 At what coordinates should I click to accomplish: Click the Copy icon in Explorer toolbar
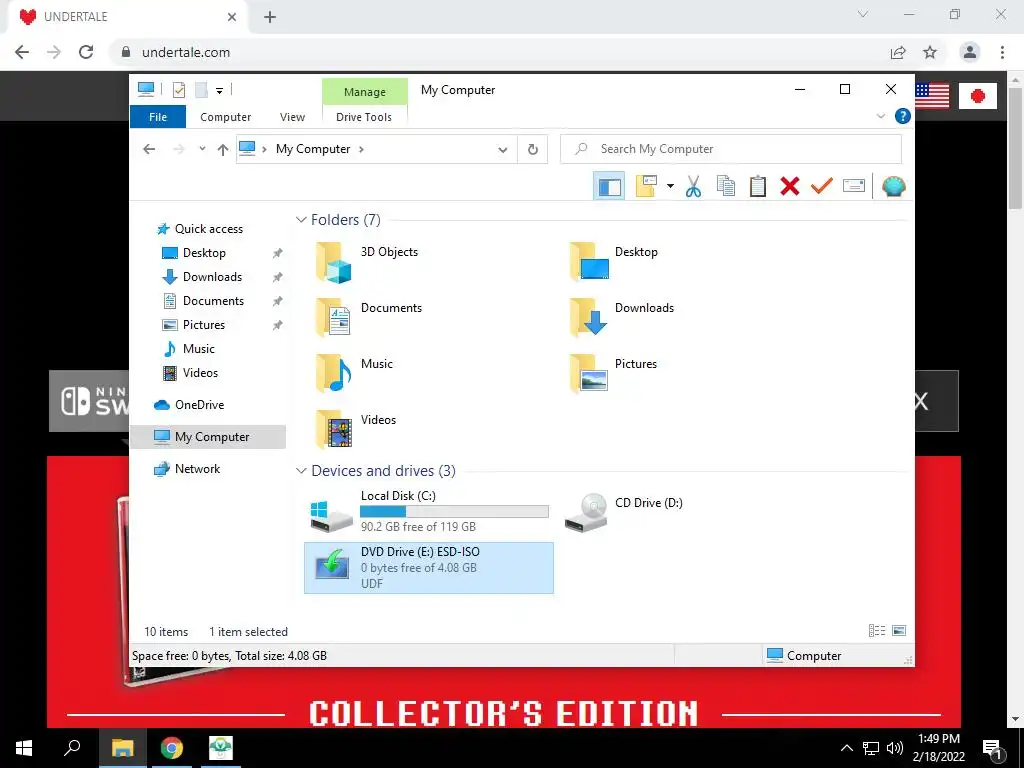coord(726,187)
